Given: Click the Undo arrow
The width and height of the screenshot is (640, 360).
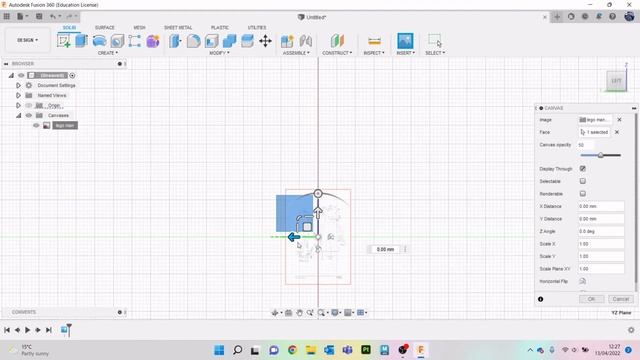Looking at the screenshot, I should click(x=52, y=16).
